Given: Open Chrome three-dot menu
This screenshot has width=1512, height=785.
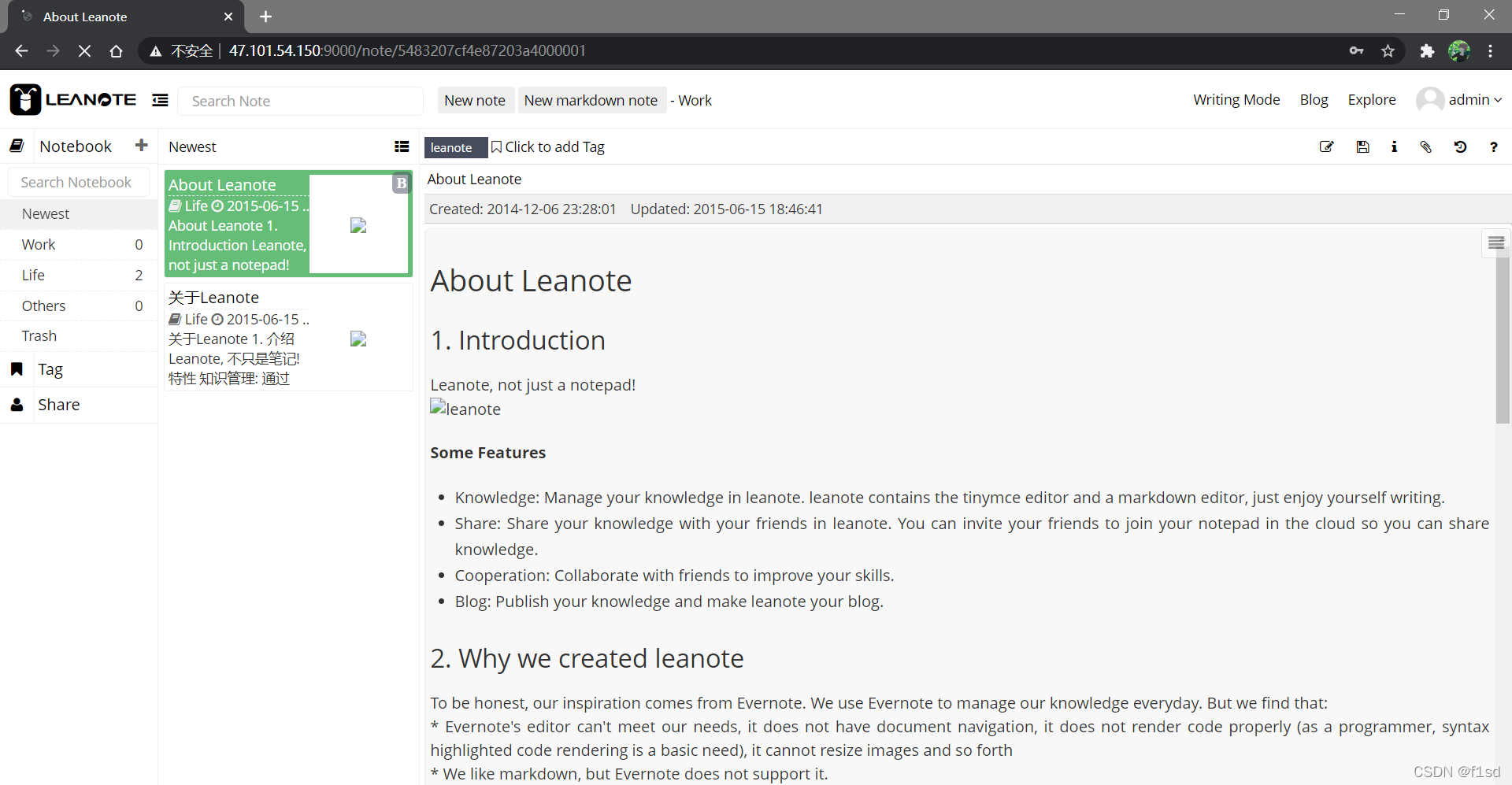Looking at the screenshot, I should [1490, 51].
